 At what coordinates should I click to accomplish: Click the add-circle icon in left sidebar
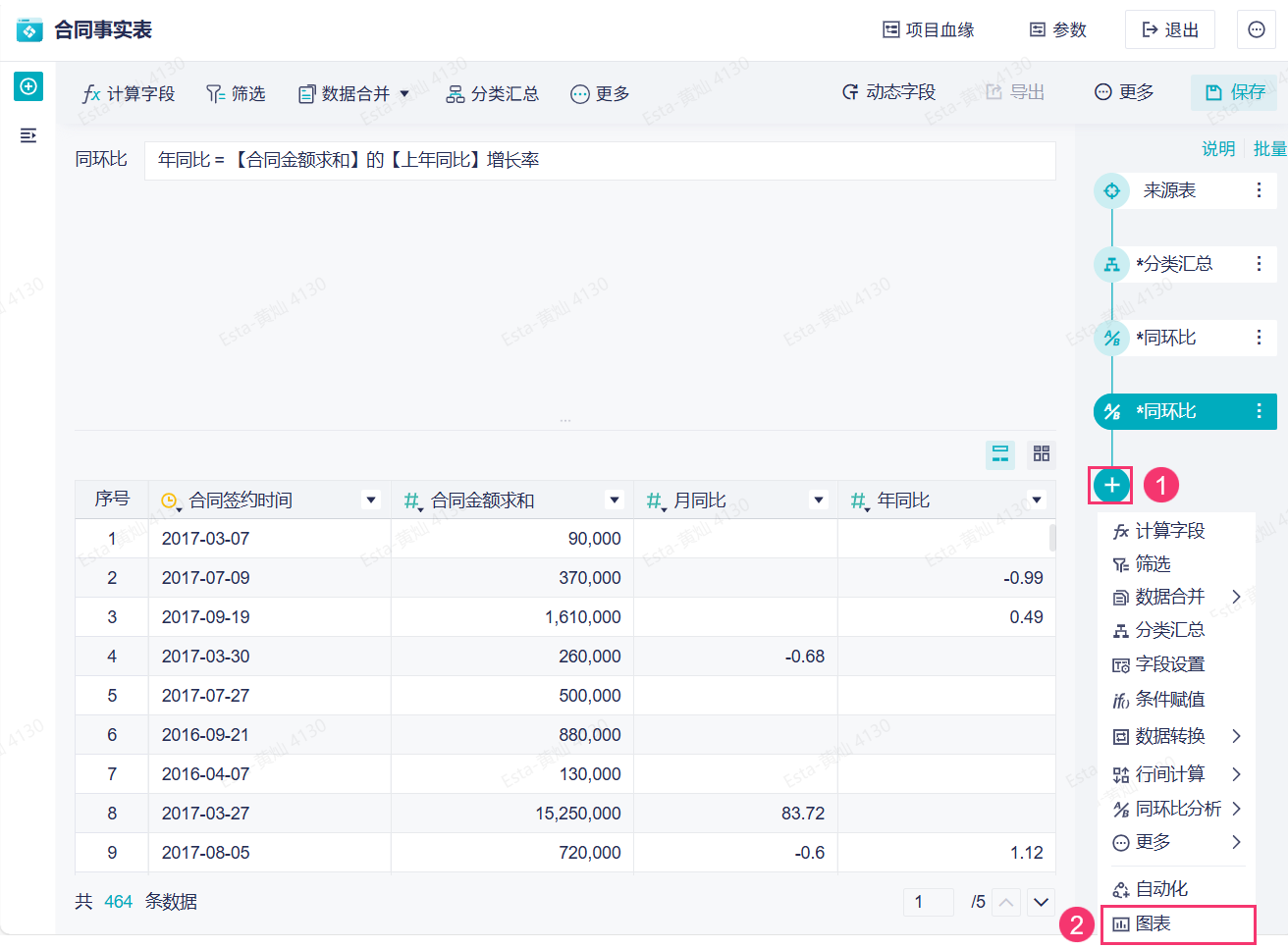point(28,86)
